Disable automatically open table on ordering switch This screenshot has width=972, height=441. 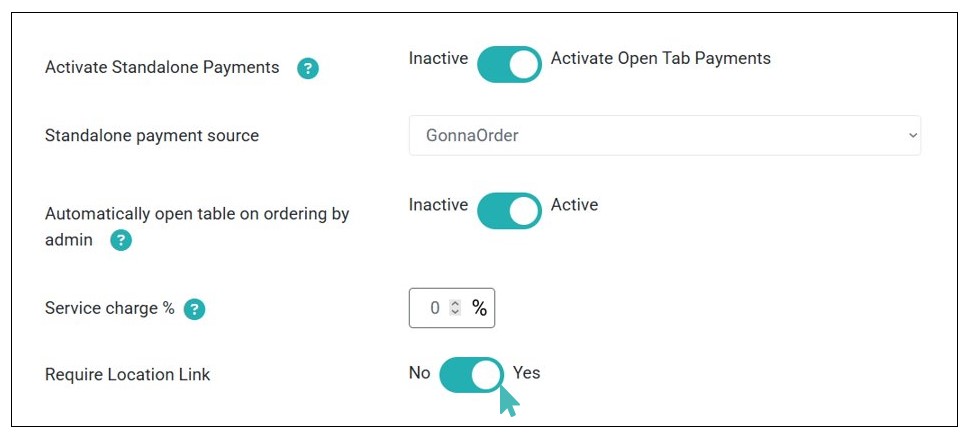pyautogui.click(x=509, y=210)
